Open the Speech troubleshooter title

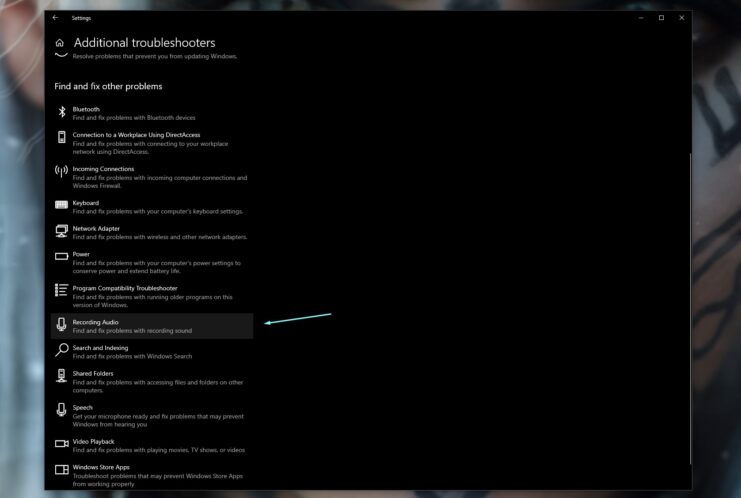[x=82, y=407]
